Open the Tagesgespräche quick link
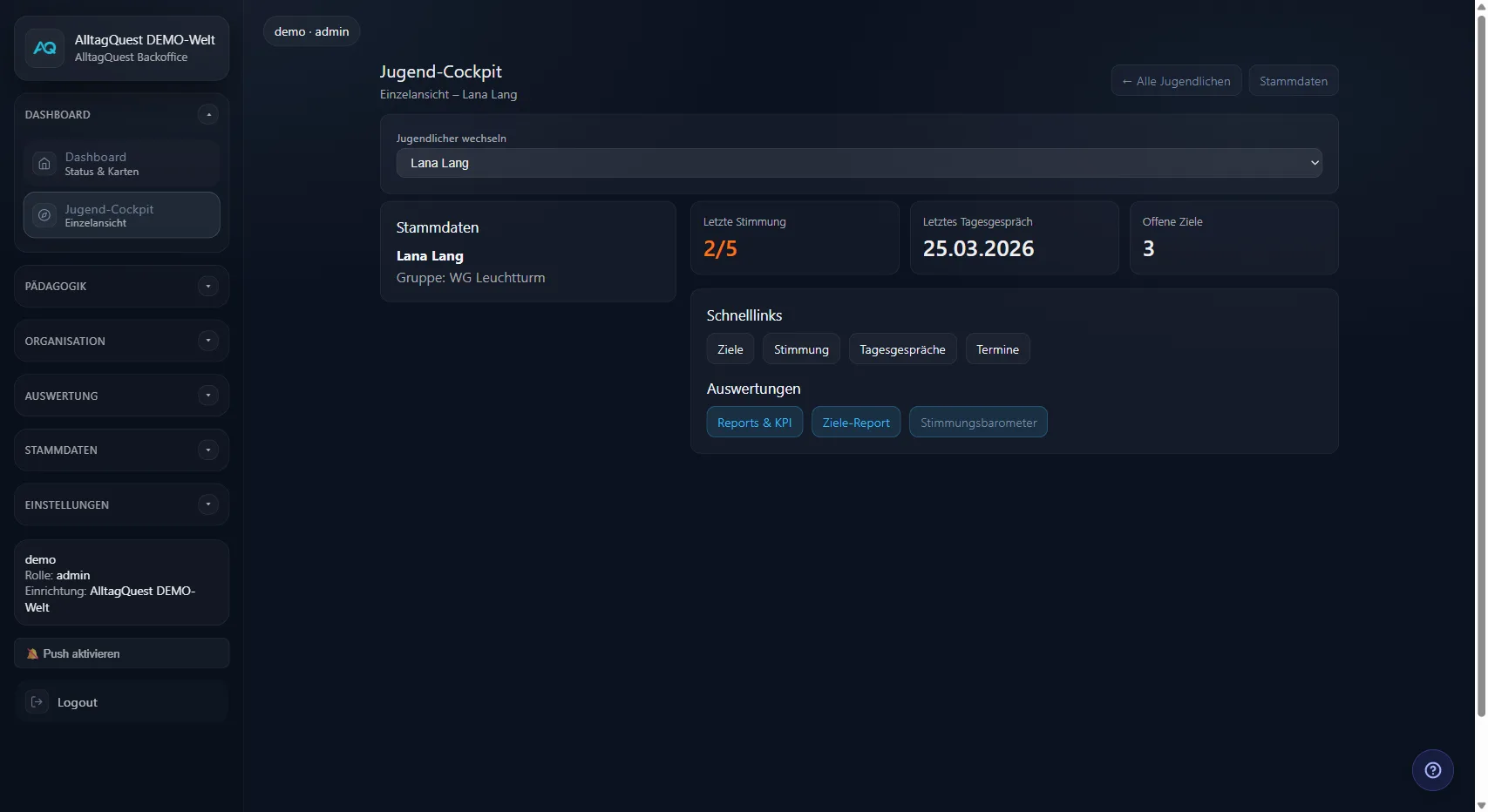 click(902, 349)
